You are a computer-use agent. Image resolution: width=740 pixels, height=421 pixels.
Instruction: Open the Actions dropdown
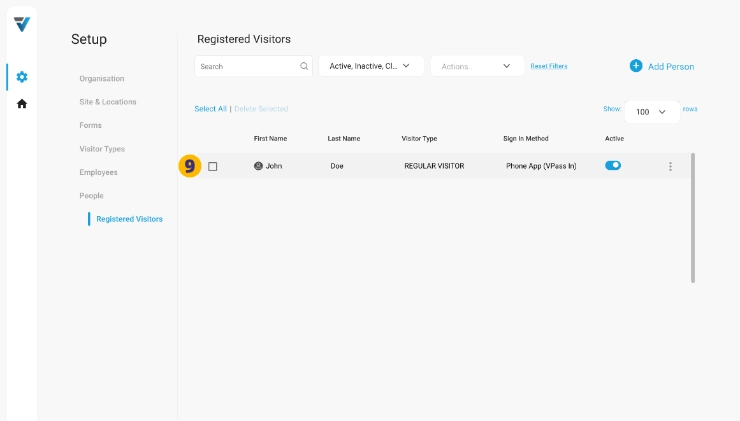click(477, 66)
